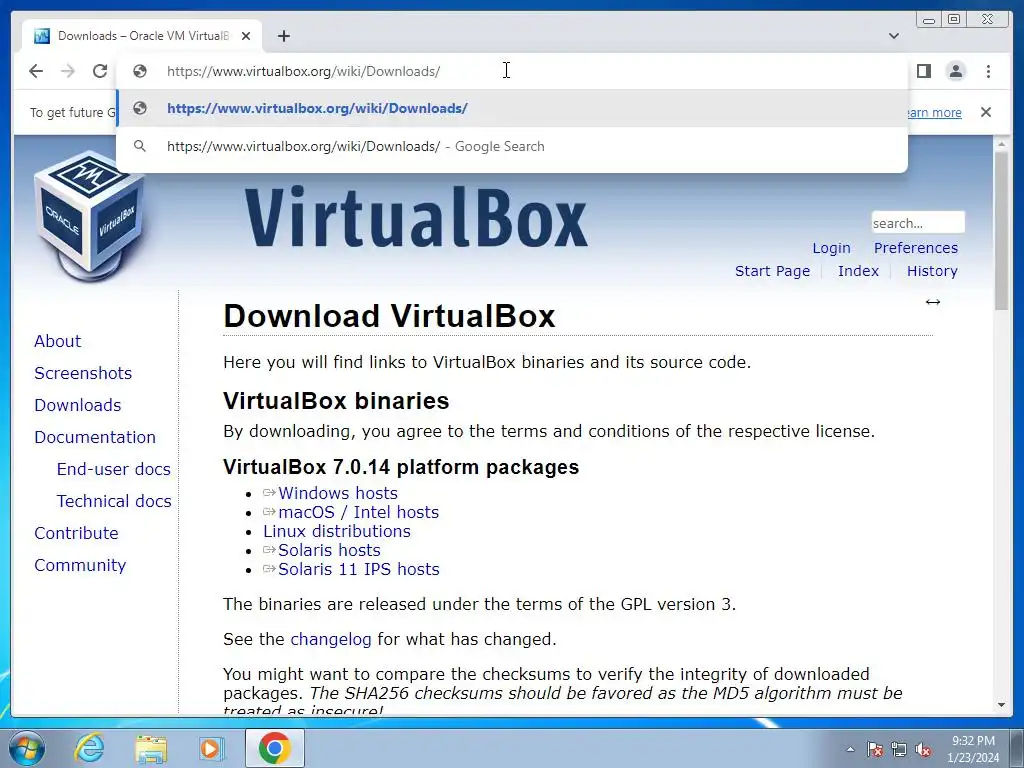Click the scrollbar down arrow
Viewport: 1024px width, 768px height.
click(x=1002, y=705)
